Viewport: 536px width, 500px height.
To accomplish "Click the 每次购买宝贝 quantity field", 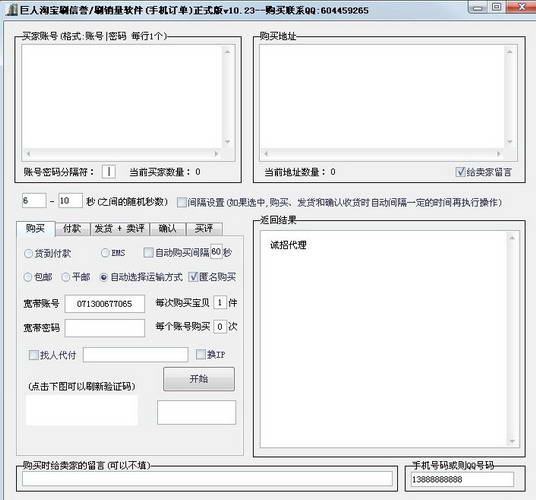I will click(220, 302).
